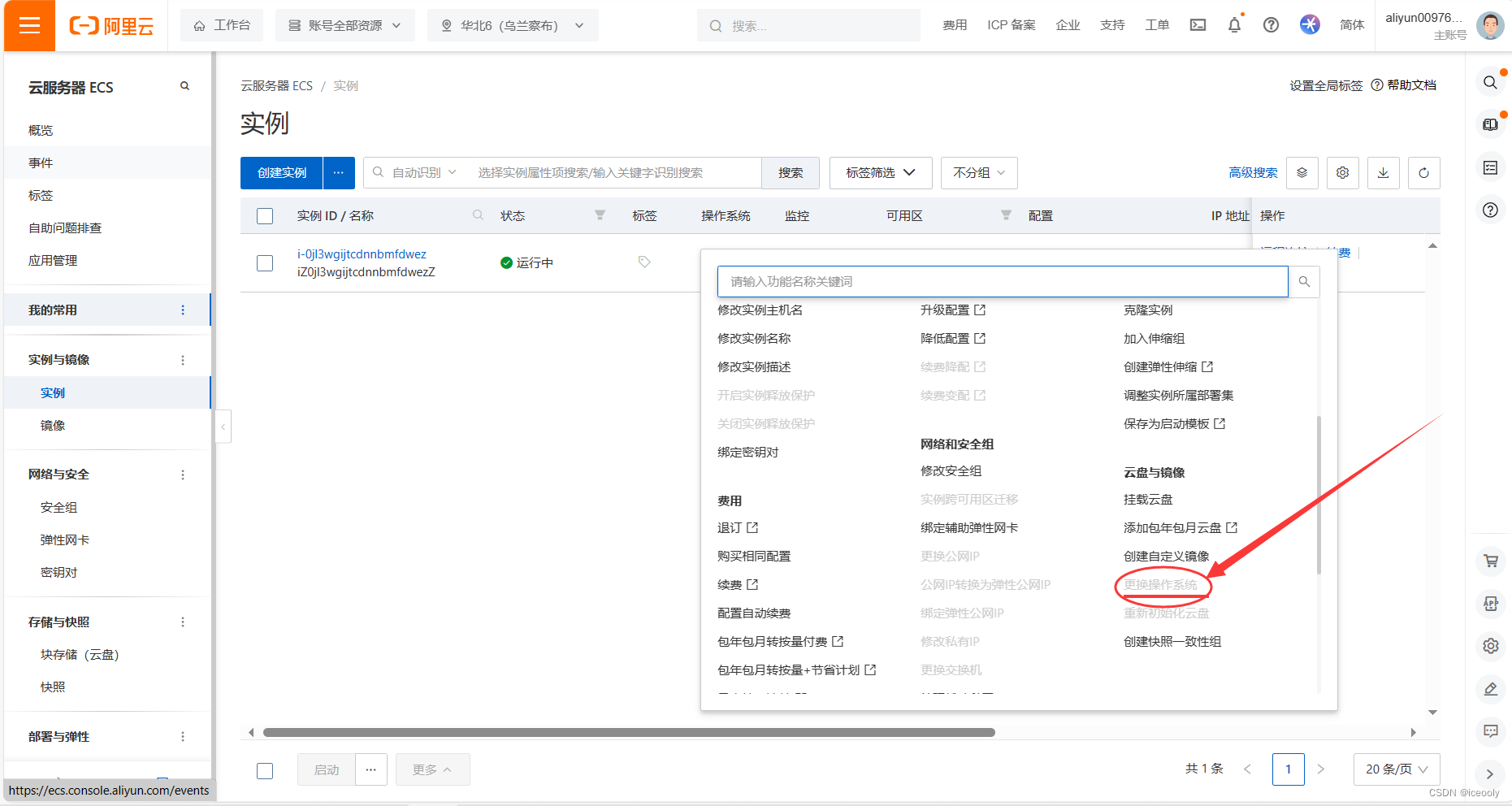Open 镜像 in the sidebar
The image size is (1512, 806).
(x=53, y=425)
